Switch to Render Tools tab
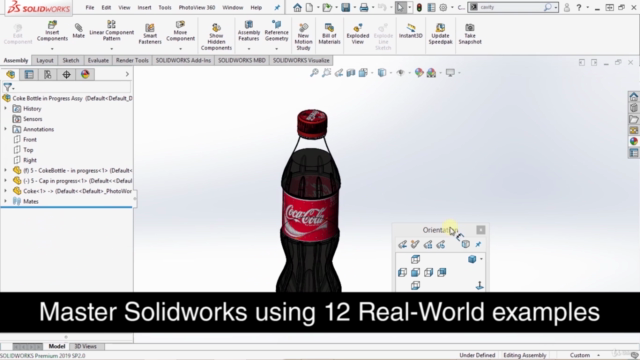Viewport: 640px width, 360px height. pos(132,60)
